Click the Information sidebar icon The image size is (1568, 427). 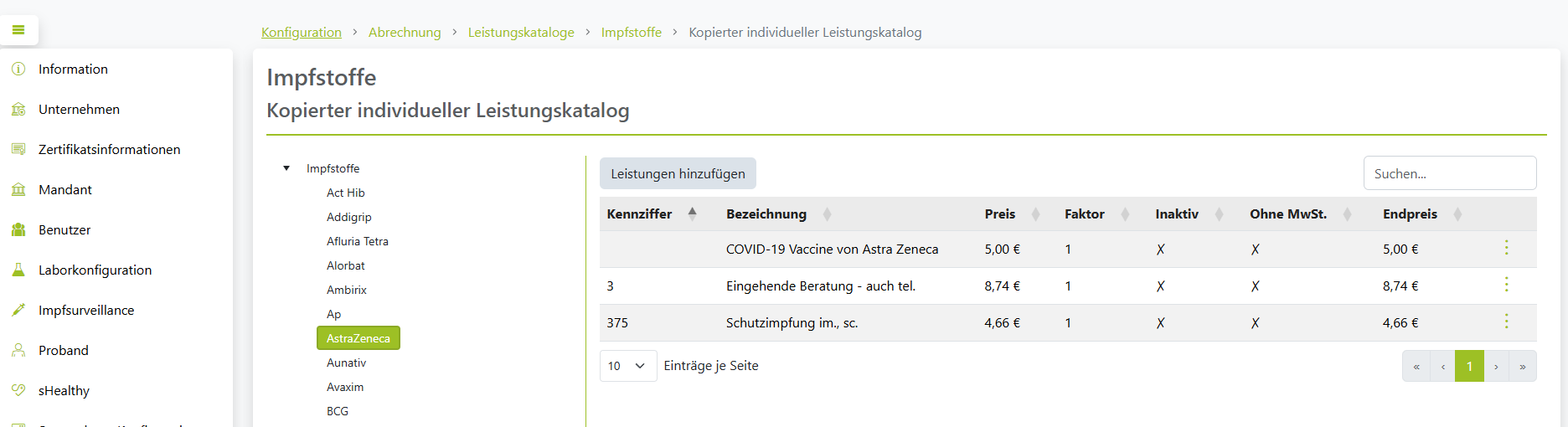pos(18,69)
